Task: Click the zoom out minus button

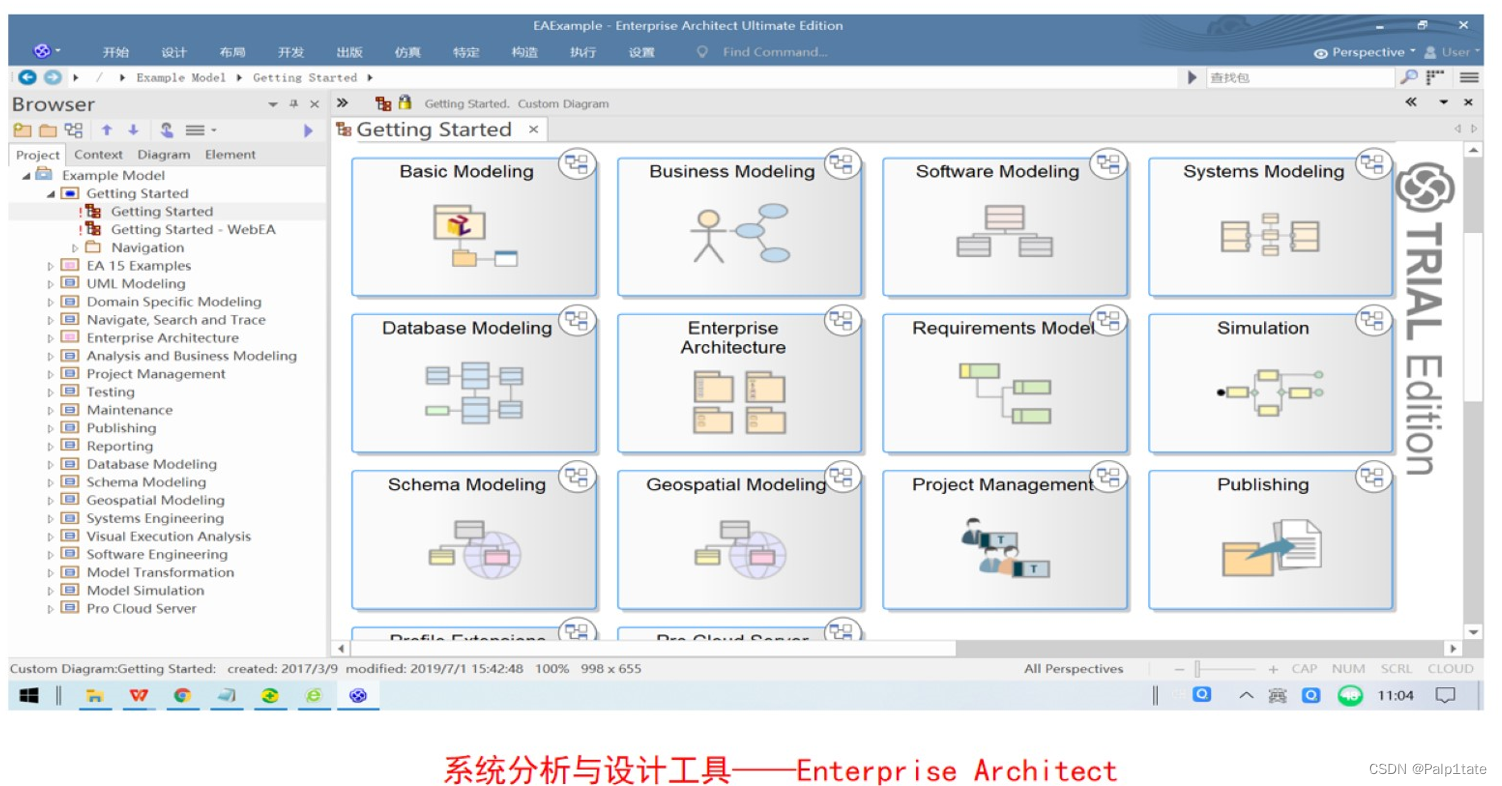Action: 1179,669
